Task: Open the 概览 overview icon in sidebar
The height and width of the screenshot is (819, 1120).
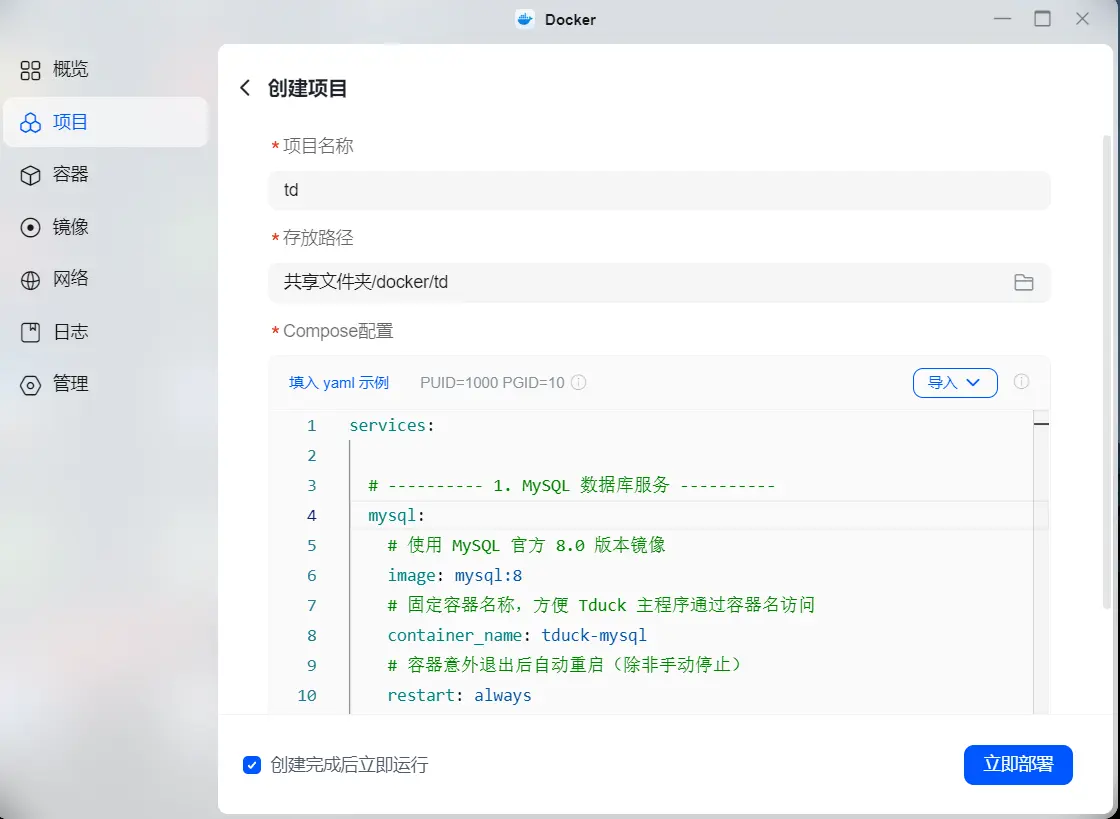Action: tap(30, 70)
